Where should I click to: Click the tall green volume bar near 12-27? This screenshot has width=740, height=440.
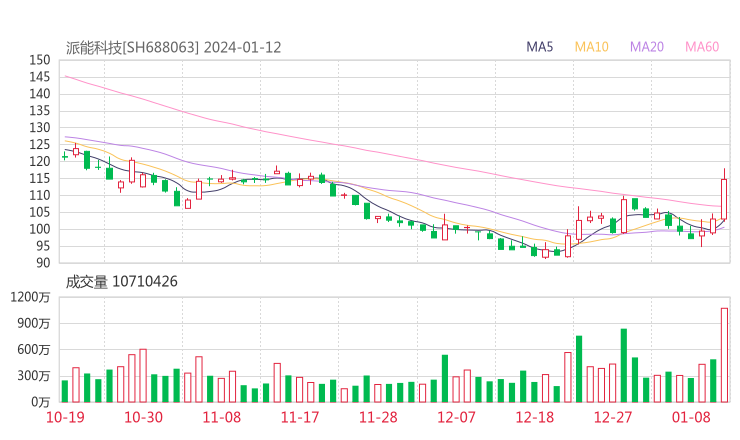click(x=623, y=365)
